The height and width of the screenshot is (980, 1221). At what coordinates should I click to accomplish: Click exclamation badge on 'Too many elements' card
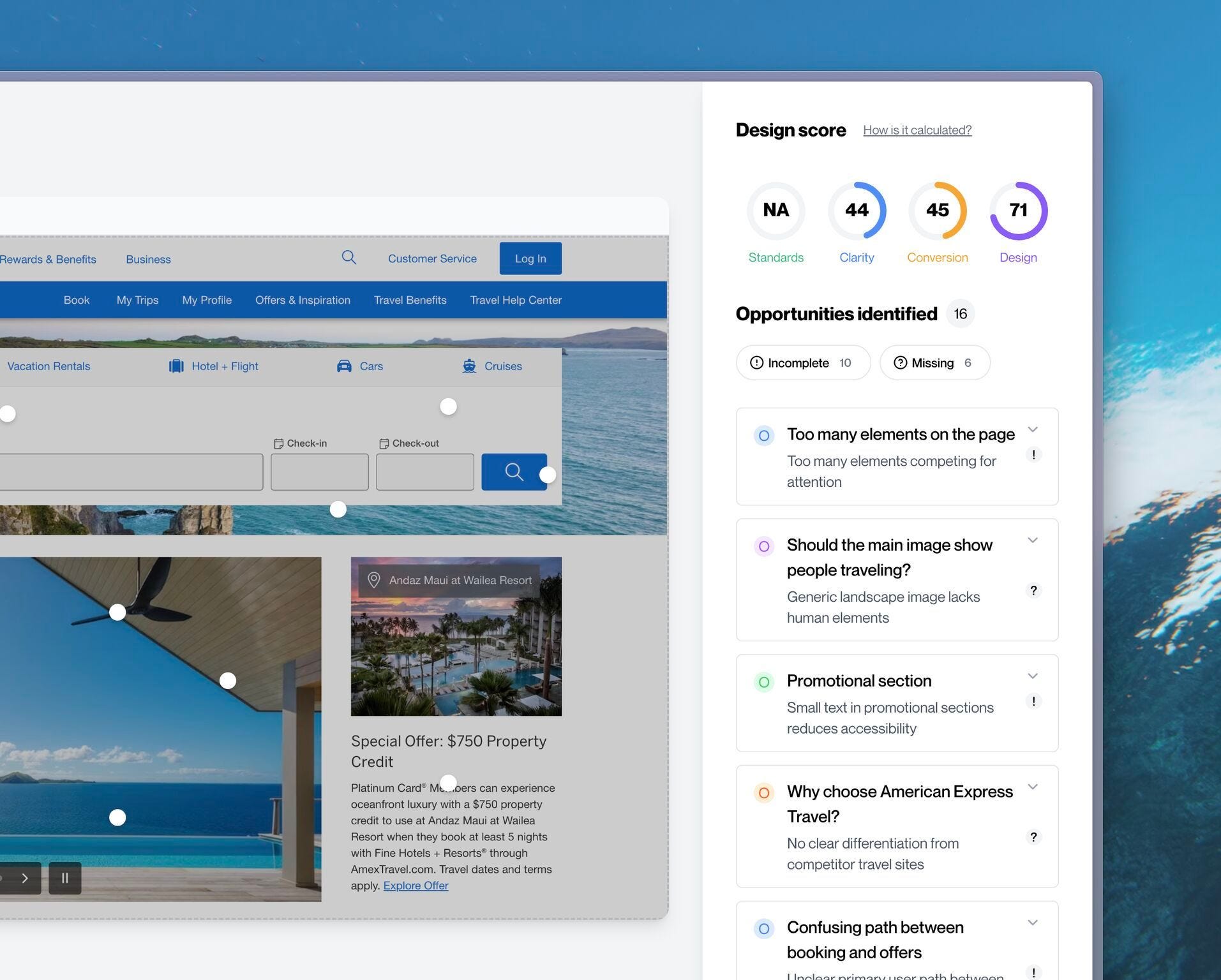point(1033,454)
